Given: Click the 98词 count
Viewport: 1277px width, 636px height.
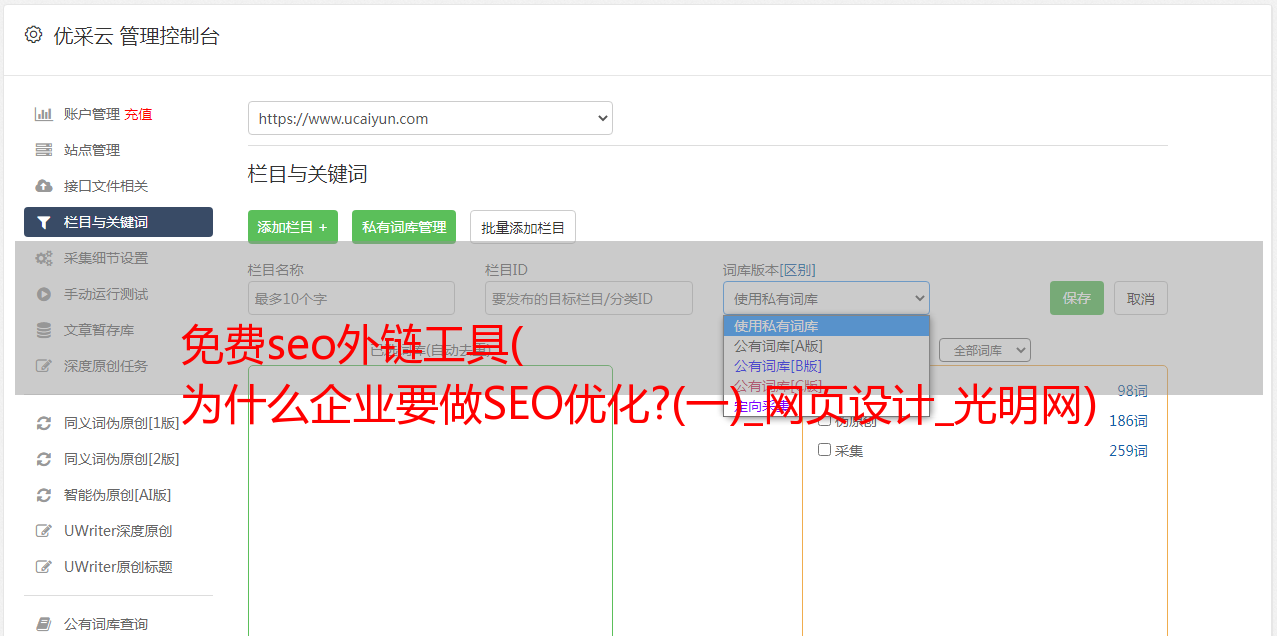Looking at the screenshot, I should click(1132, 391).
